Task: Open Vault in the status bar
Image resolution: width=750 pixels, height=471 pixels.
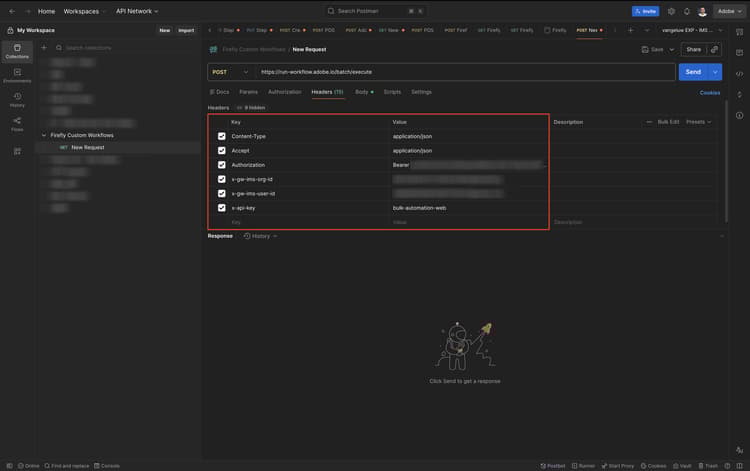Action: point(682,466)
